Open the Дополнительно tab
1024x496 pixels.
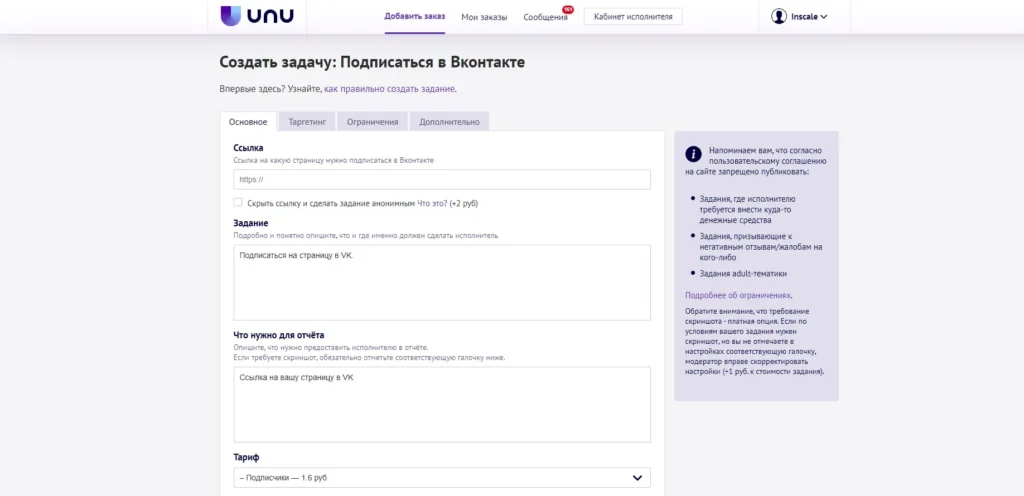tap(449, 122)
